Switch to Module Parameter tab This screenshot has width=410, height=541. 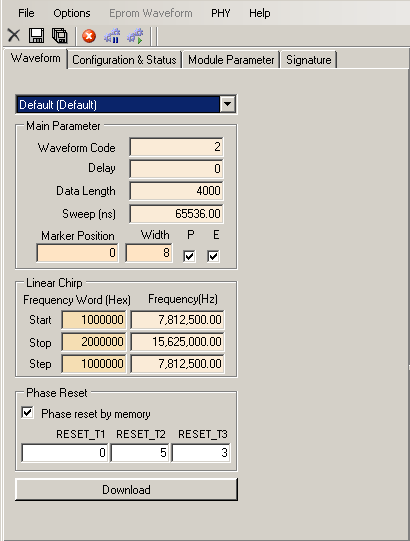tap(231, 60)
